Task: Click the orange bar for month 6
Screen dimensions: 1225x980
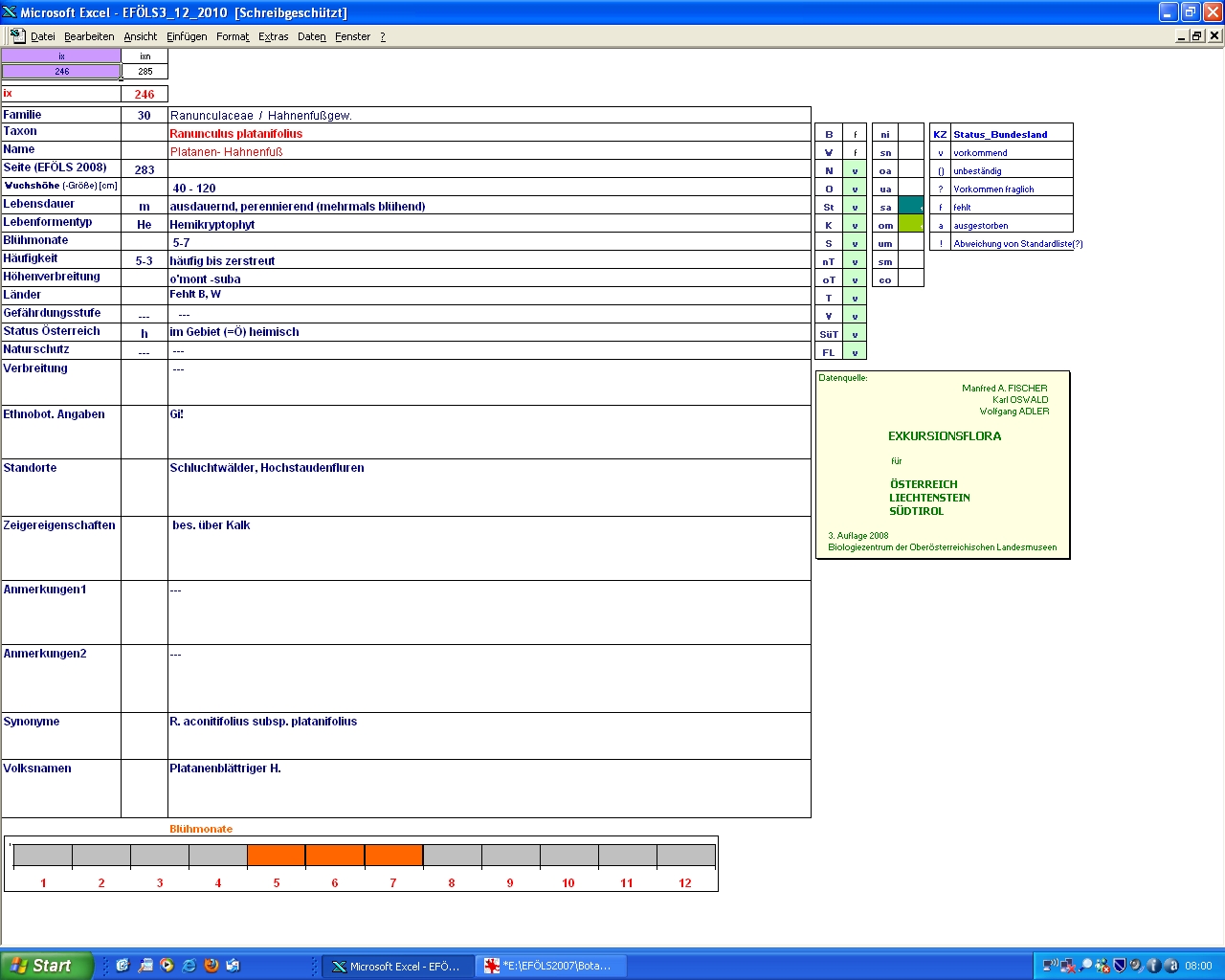Action: coord(335,855)
